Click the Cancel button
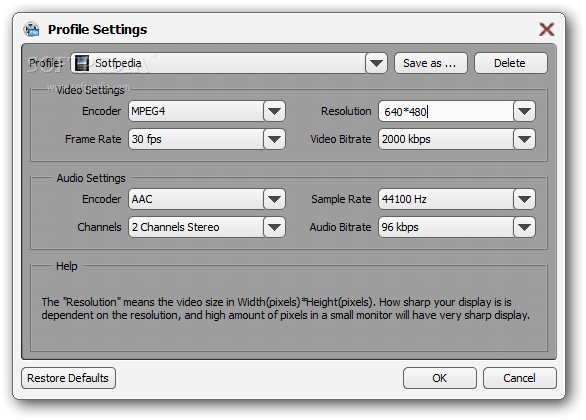 pyautogui.click(x=519, y=378)
